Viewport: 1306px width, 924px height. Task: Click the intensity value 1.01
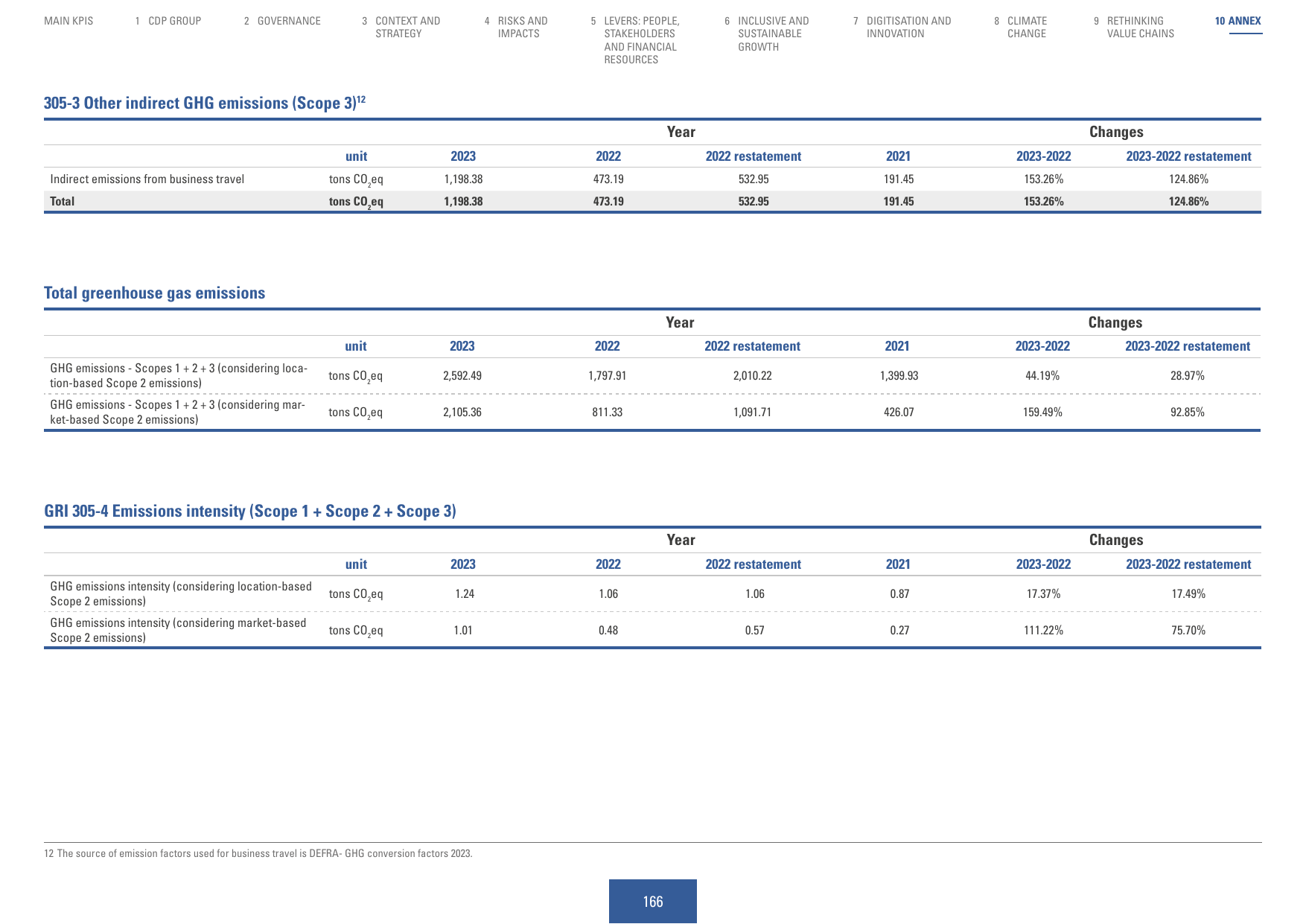[x=463, y=630]
